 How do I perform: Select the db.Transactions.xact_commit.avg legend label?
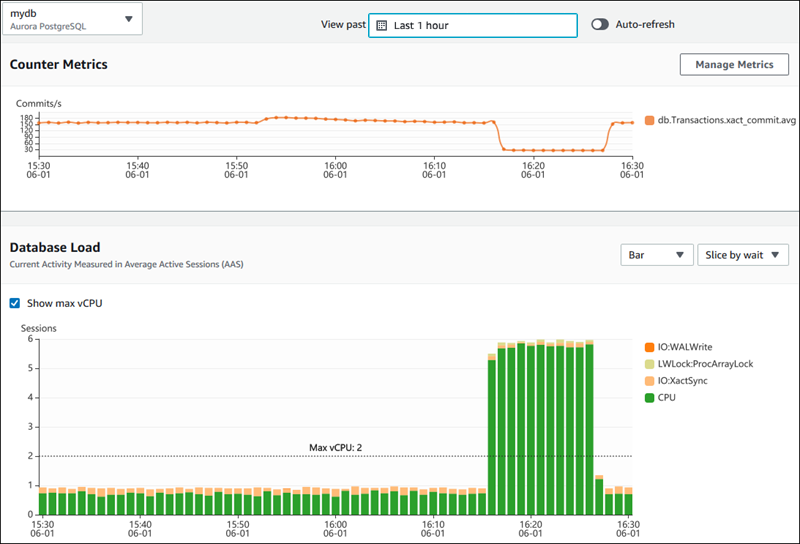point(720,121)
